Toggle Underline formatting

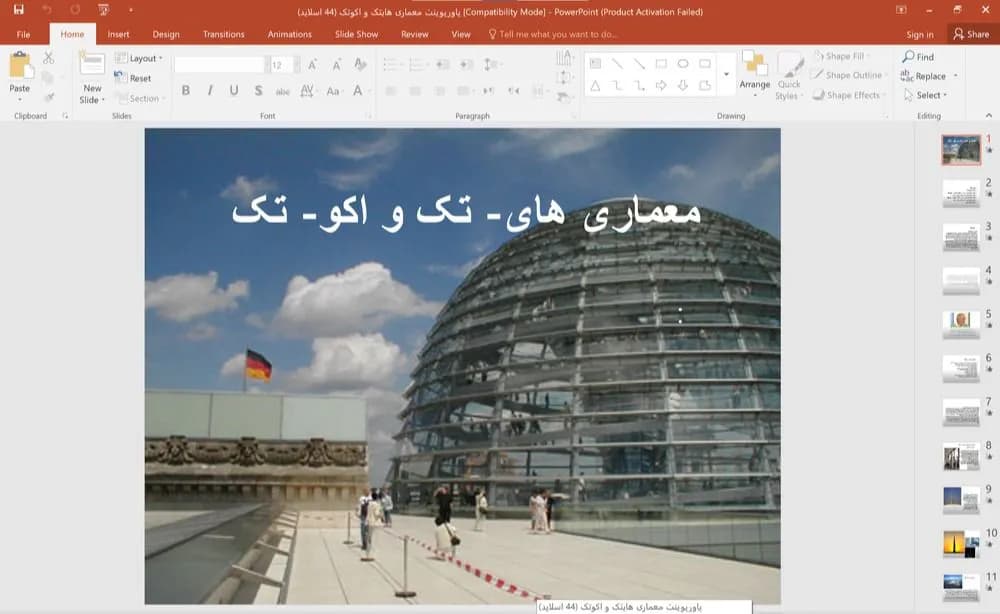[x=234, y=91]
